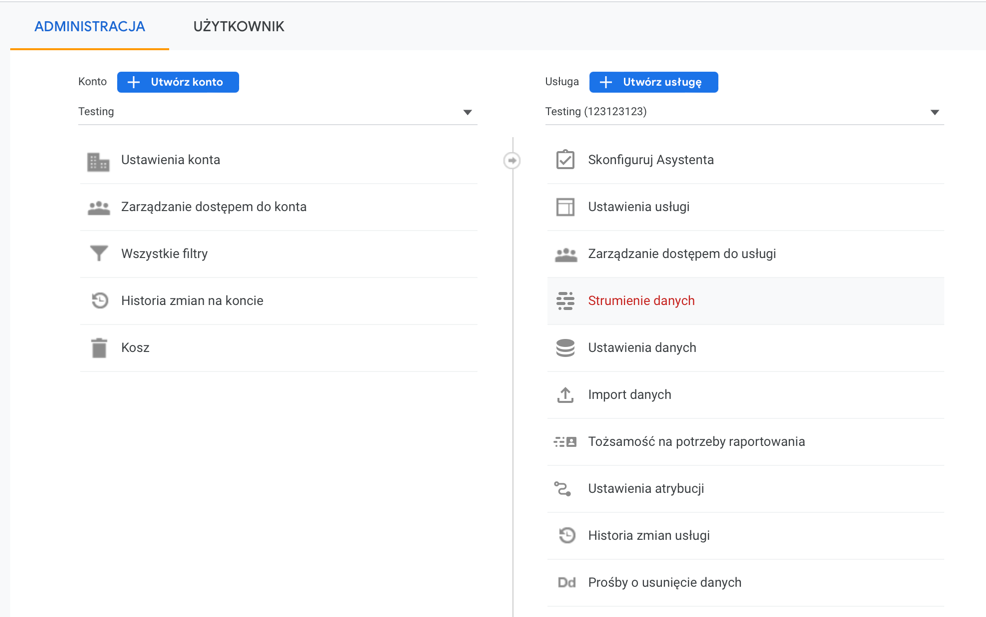
Task: Open Zarządzanie dostępem do konta
Action: [x=279, y=207]
